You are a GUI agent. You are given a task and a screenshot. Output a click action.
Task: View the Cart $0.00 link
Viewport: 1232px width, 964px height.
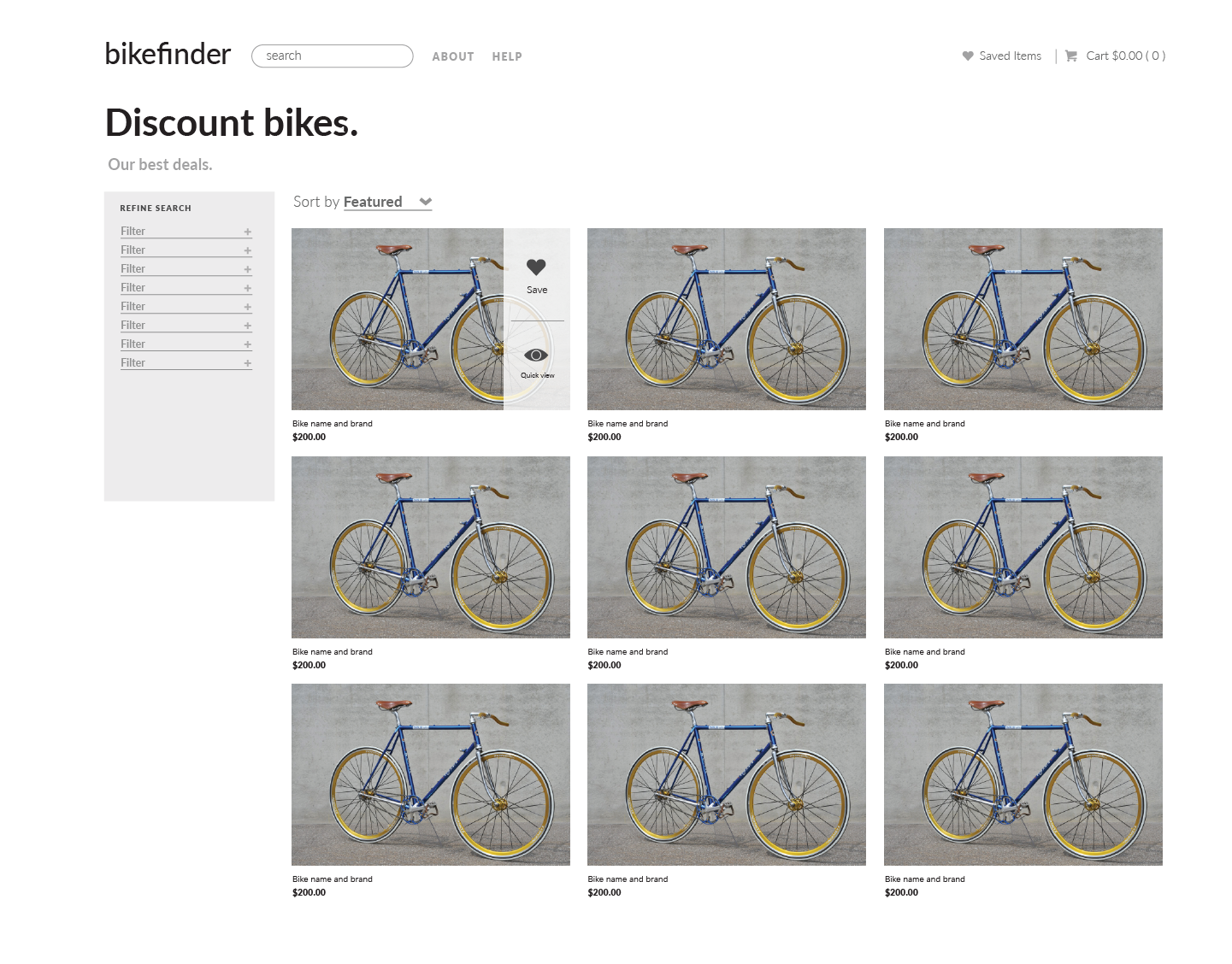(1125, 56)
